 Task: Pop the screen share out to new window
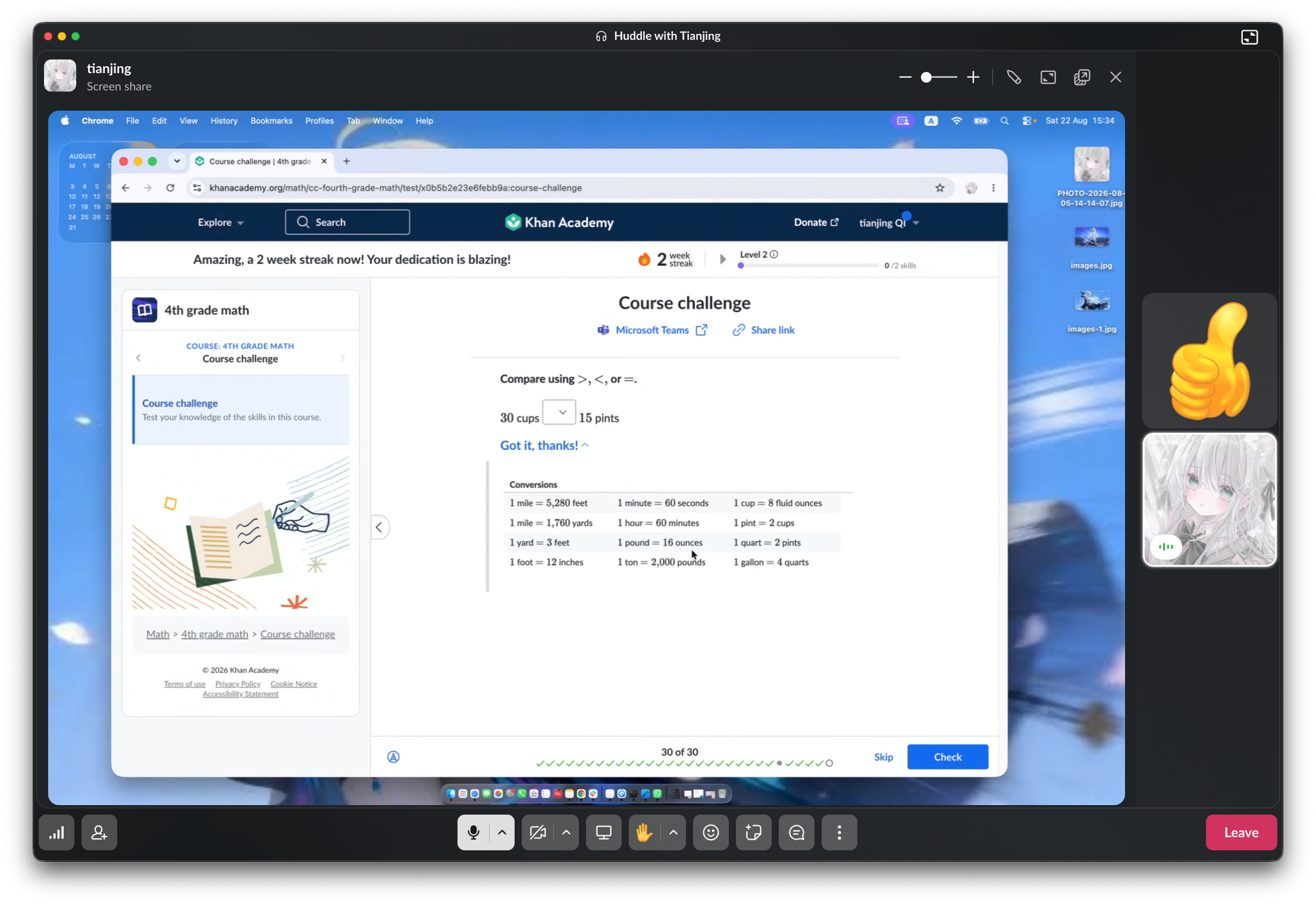(1082, 77)
